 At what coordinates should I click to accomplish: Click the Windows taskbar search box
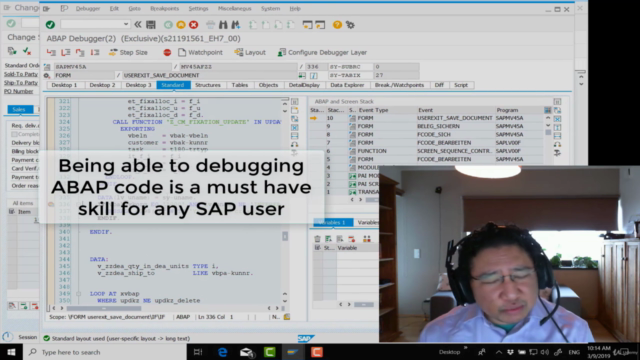point(105,352)
